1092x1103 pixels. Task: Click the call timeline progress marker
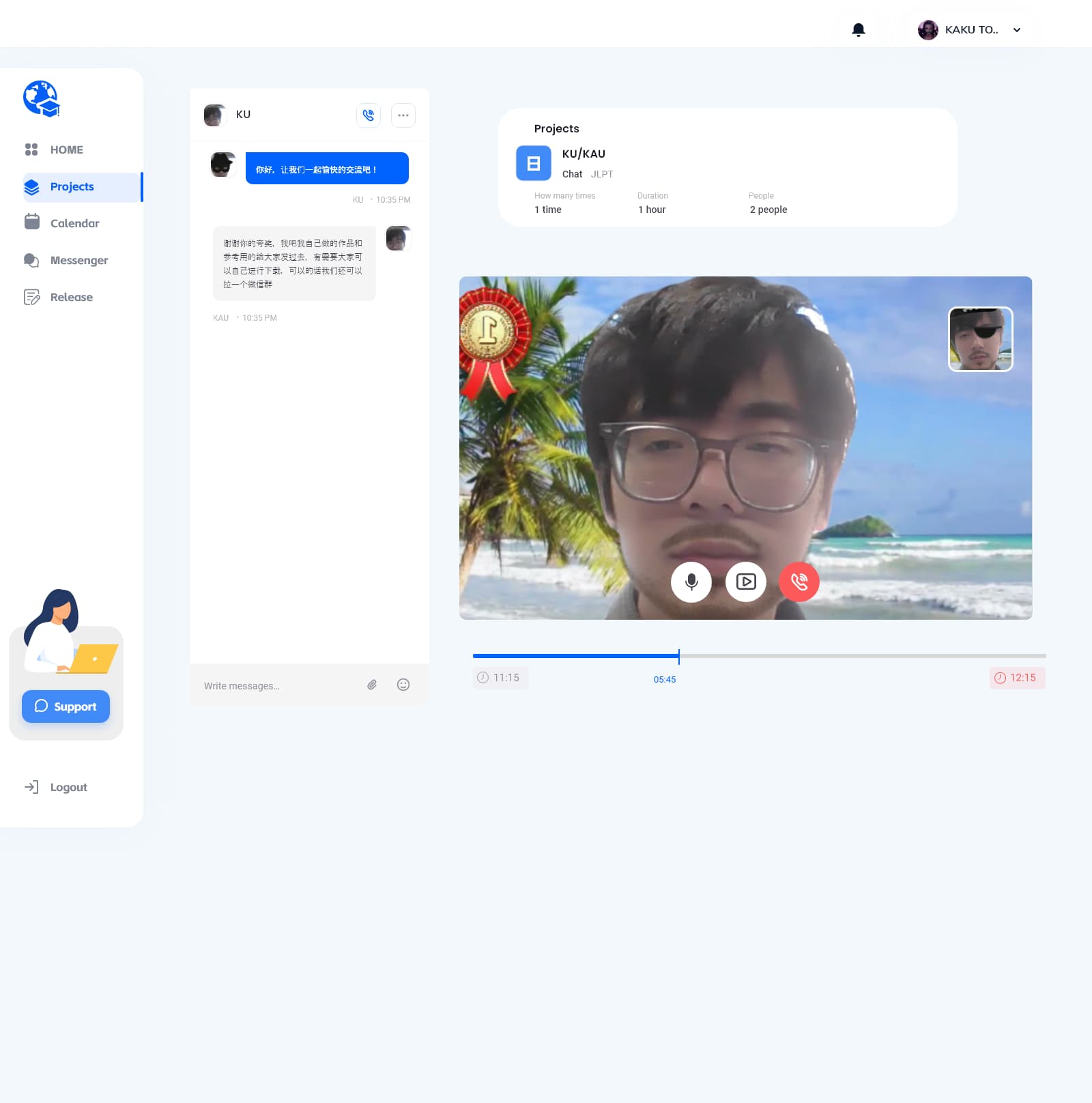tap(679, 656)
